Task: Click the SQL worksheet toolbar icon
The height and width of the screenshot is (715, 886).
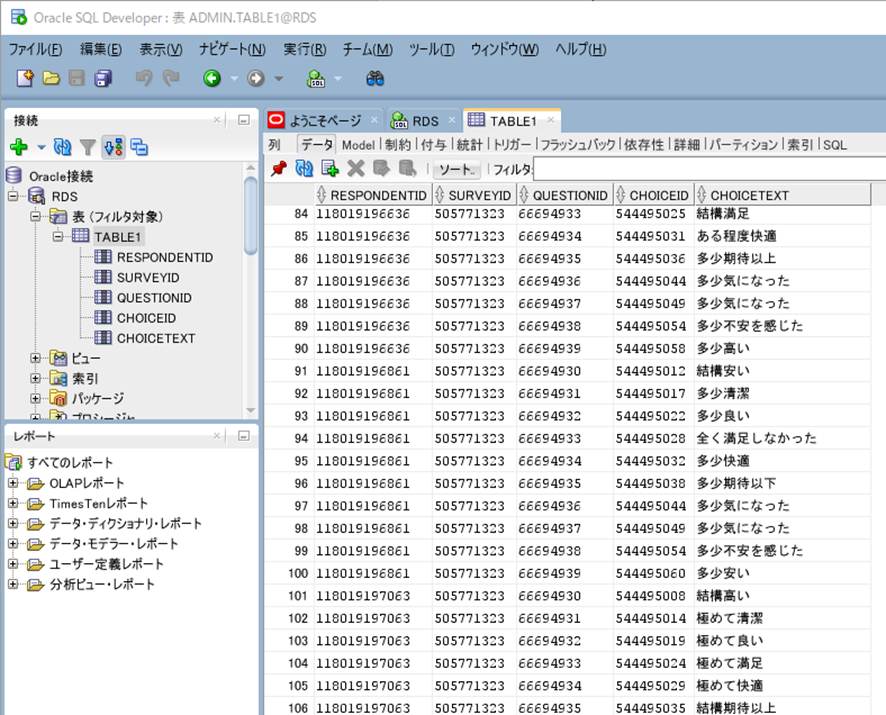Action: coord(316,79)
